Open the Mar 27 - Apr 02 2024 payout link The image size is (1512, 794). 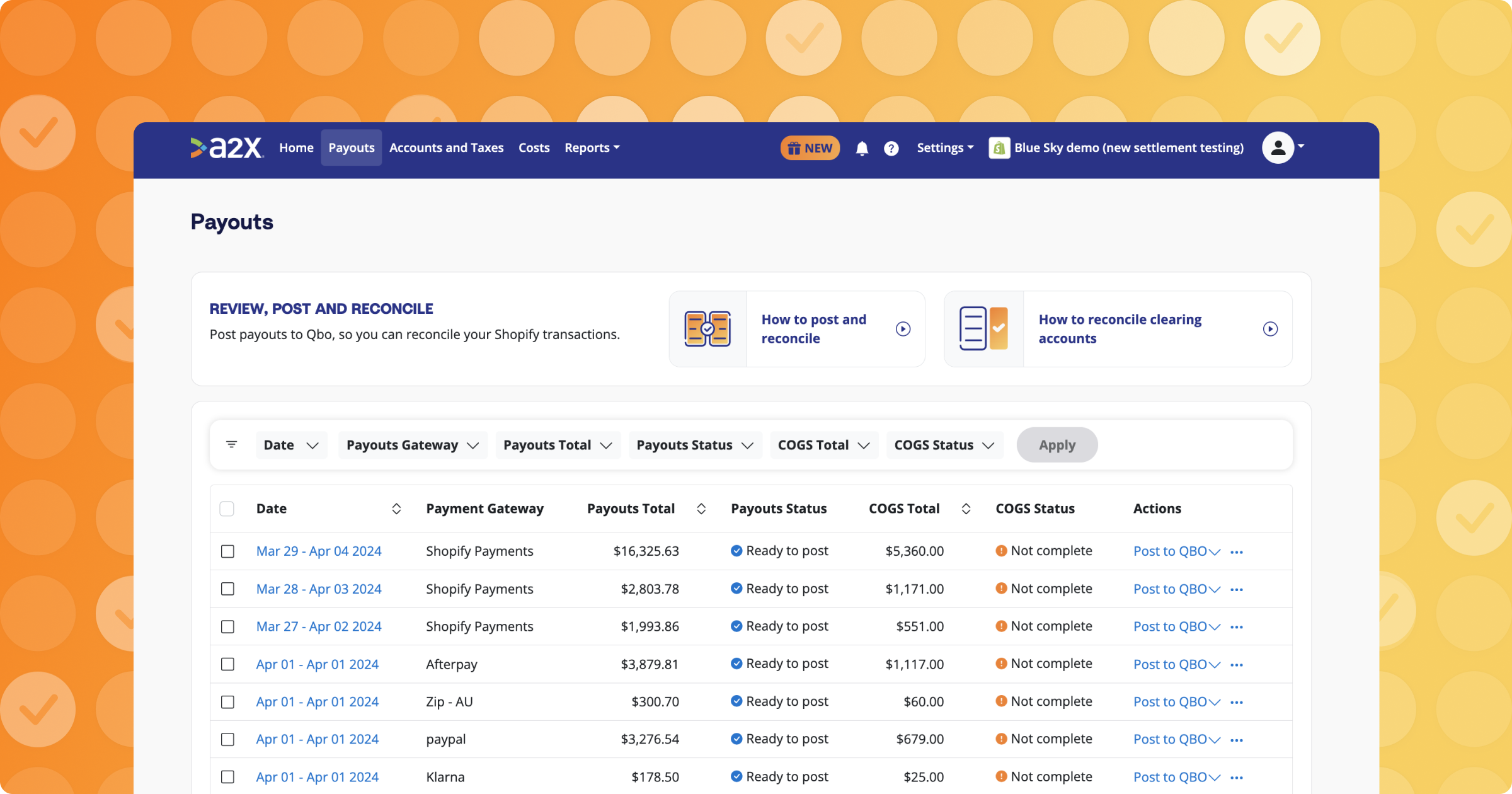(319, 626)
